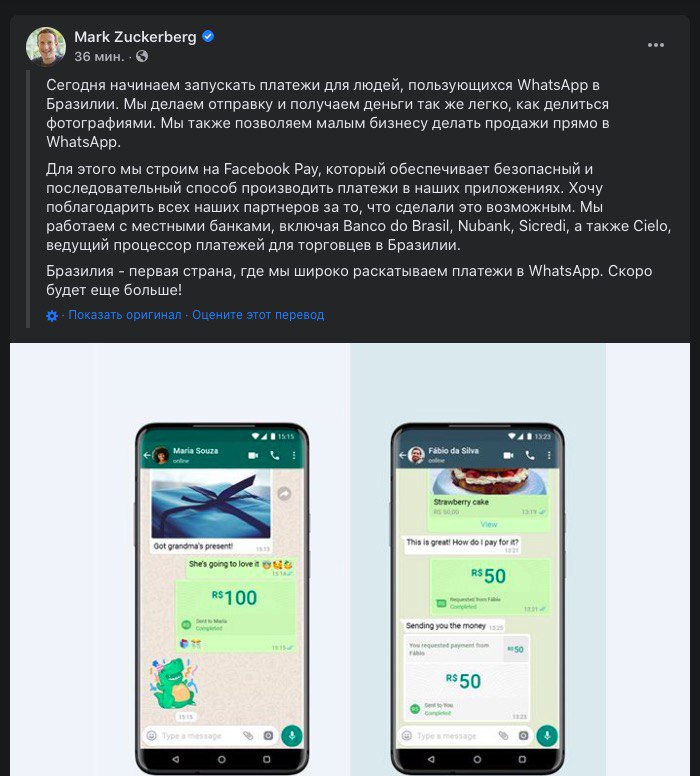Click Mark Zuckerberg's profile picture
This screenshot has width=700, height=776.
[46, 46]
